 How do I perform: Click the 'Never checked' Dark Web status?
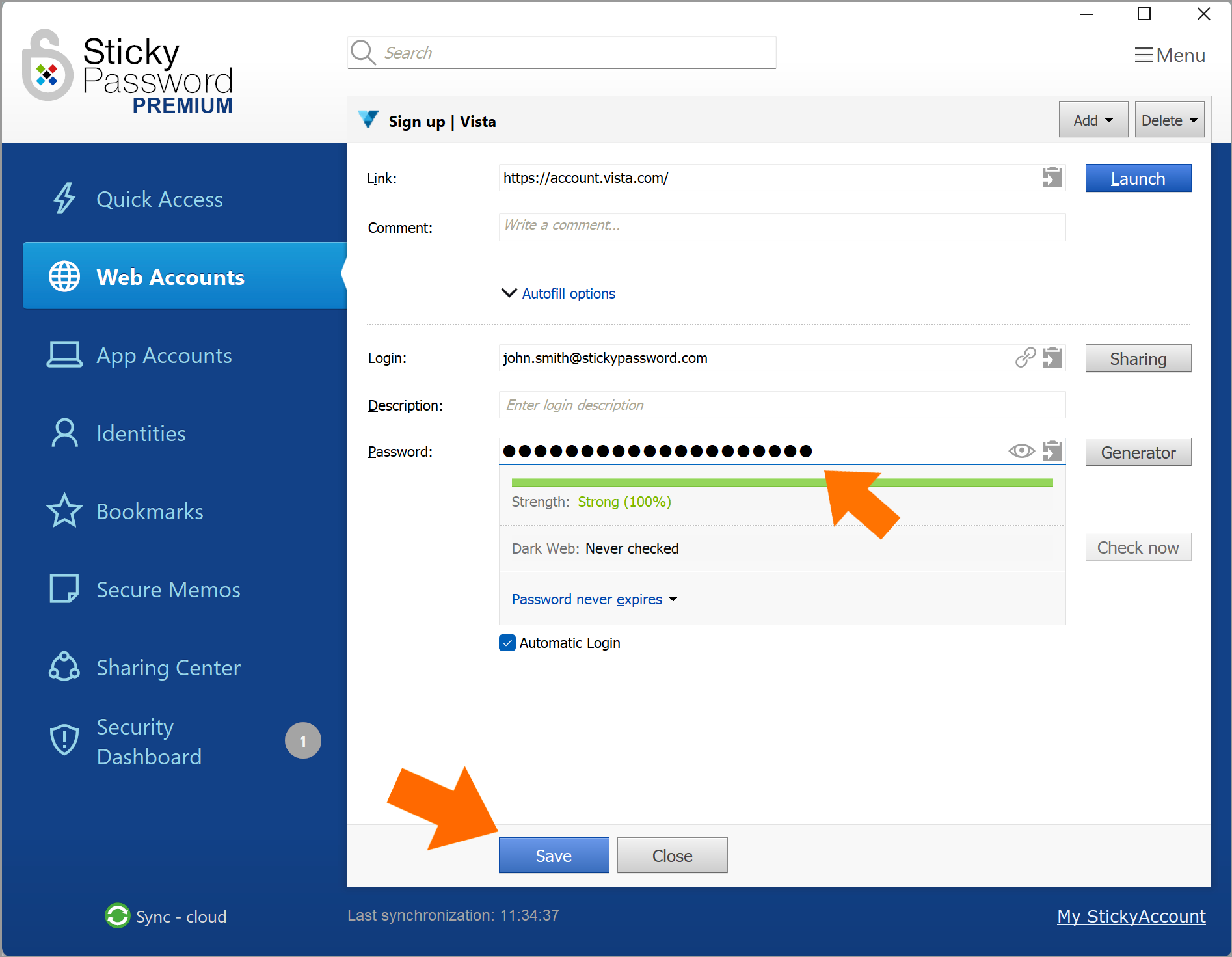click(632, 548)
